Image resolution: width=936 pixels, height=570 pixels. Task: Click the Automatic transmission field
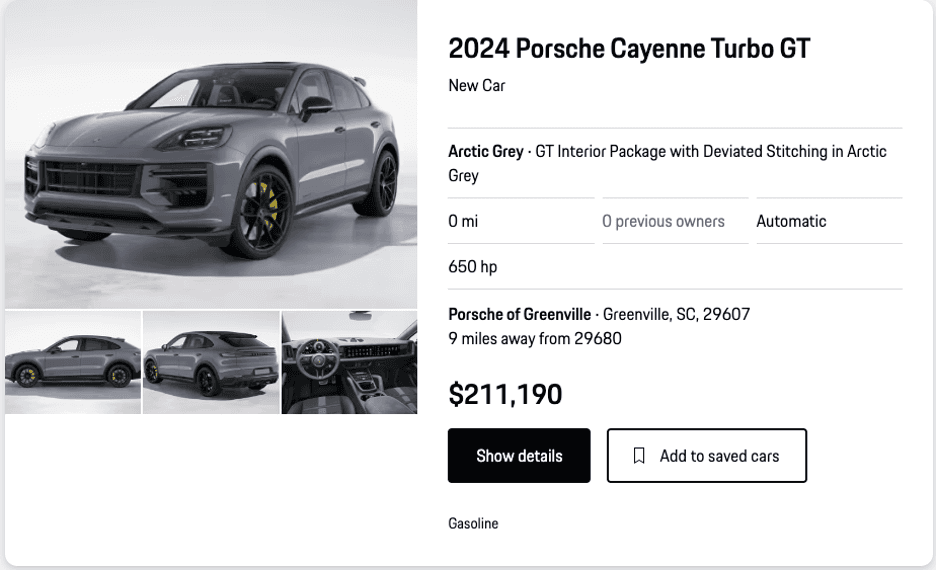791,222
